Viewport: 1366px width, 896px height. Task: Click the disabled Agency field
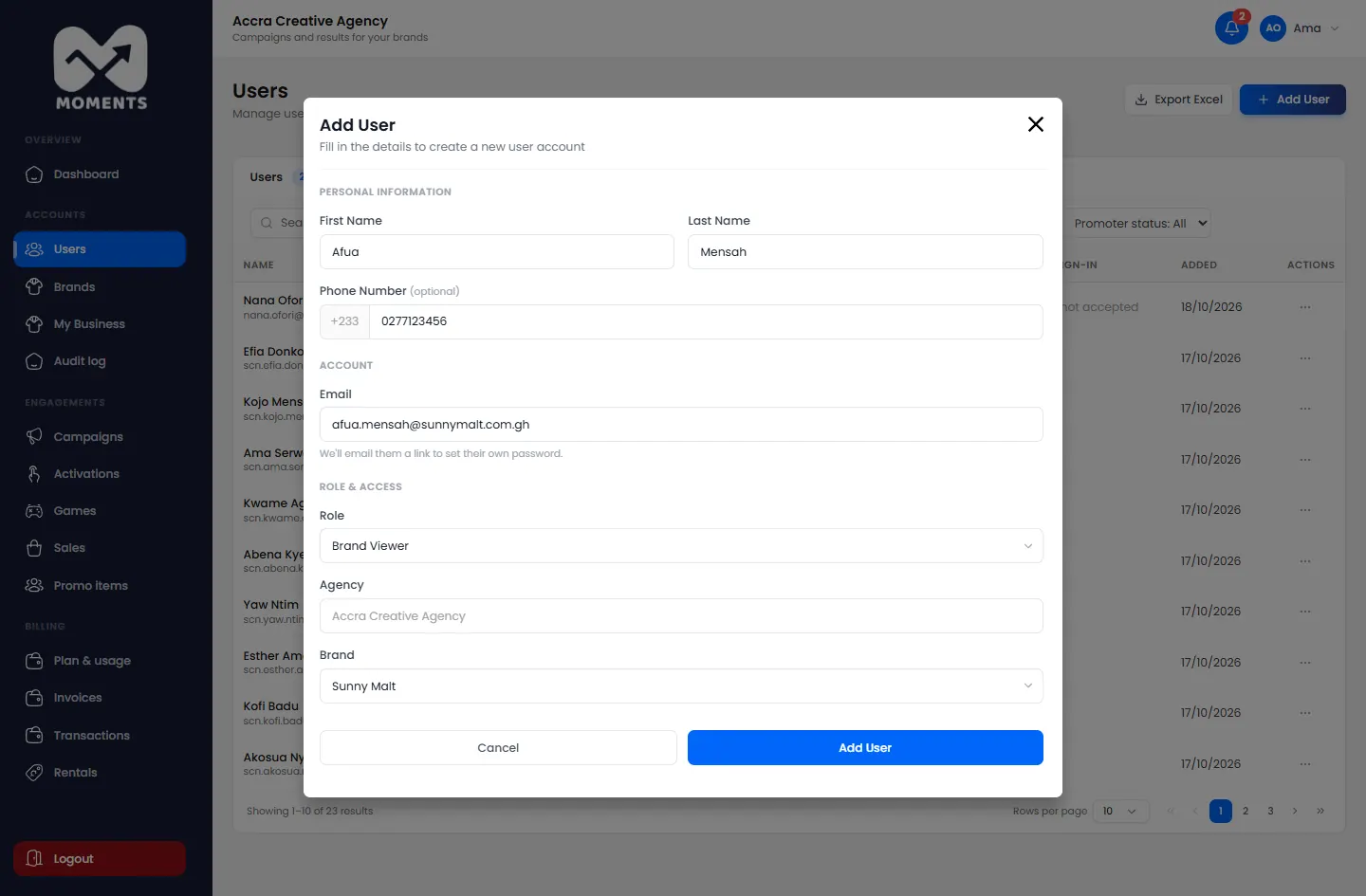tap(681, 616)
